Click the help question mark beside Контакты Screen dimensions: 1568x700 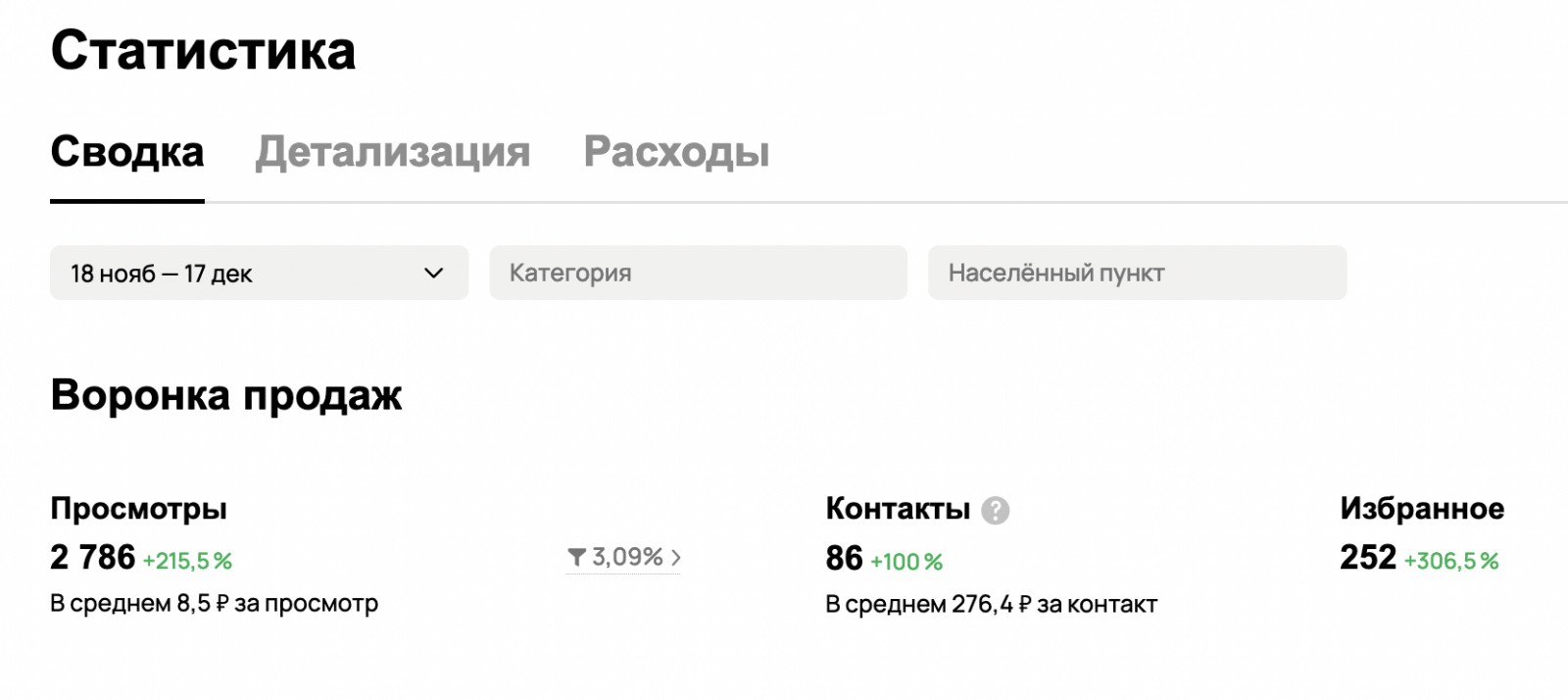[x=995, y=511]
